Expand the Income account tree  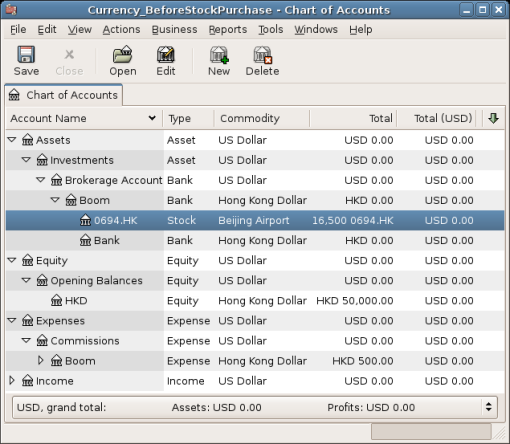coord(12,381)
